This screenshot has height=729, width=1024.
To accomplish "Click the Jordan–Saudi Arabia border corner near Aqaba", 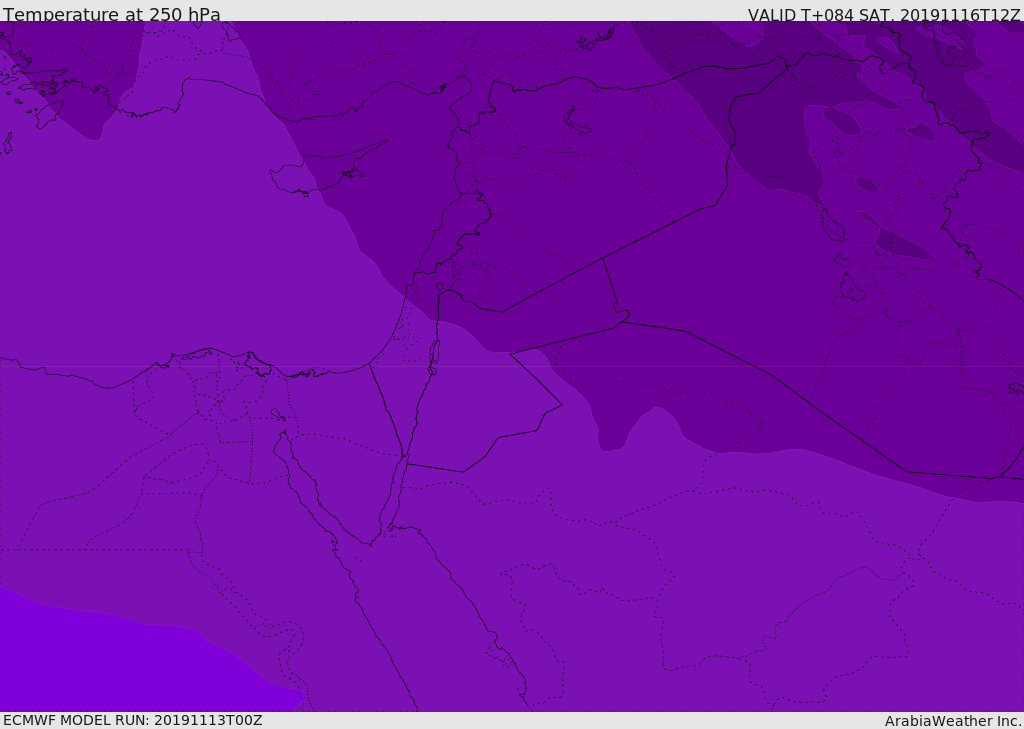I will pos(408,463).
